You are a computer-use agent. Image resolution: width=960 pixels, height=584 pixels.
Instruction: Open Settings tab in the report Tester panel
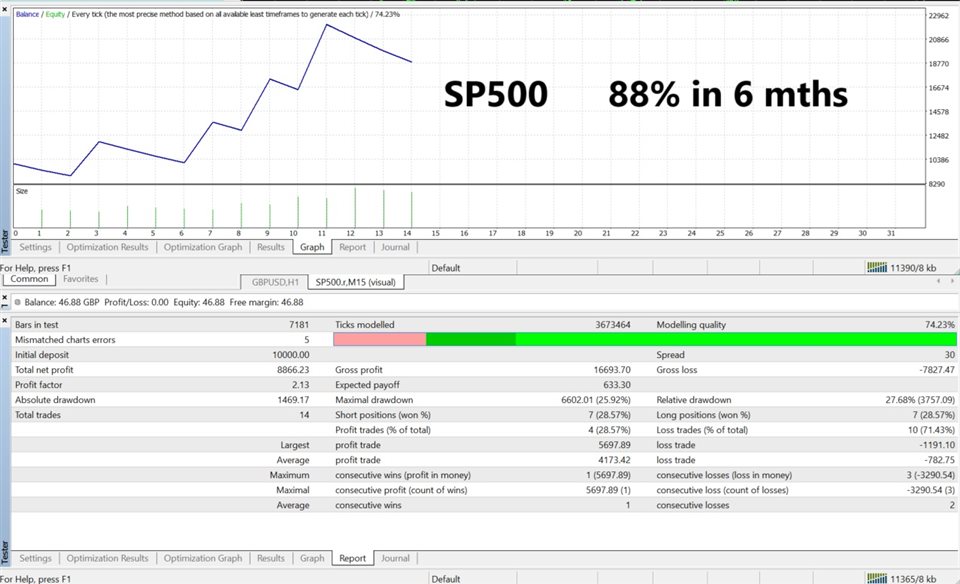click(36, 558)
